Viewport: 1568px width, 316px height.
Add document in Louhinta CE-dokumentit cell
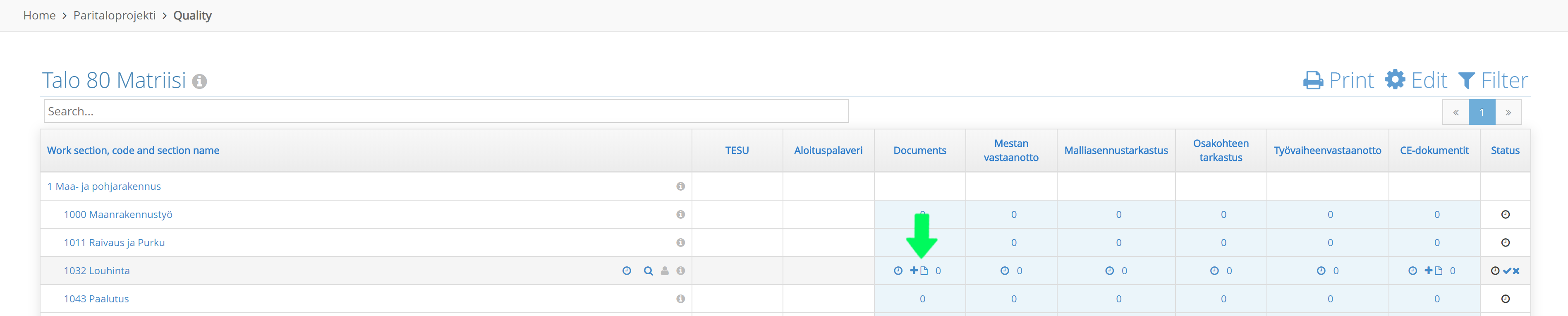coord(1434,271)
